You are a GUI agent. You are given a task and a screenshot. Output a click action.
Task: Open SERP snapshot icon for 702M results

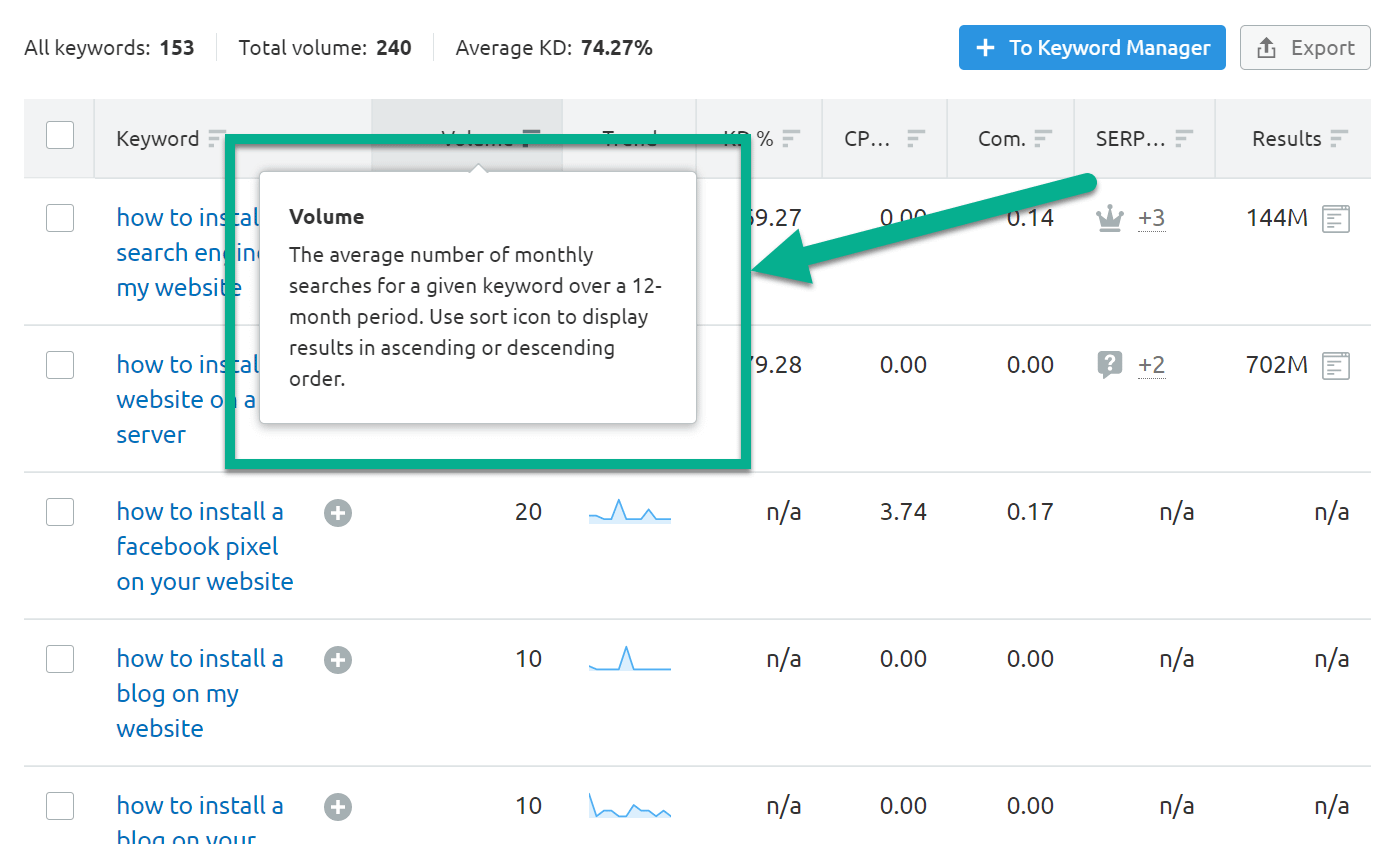click(1336, 365)
